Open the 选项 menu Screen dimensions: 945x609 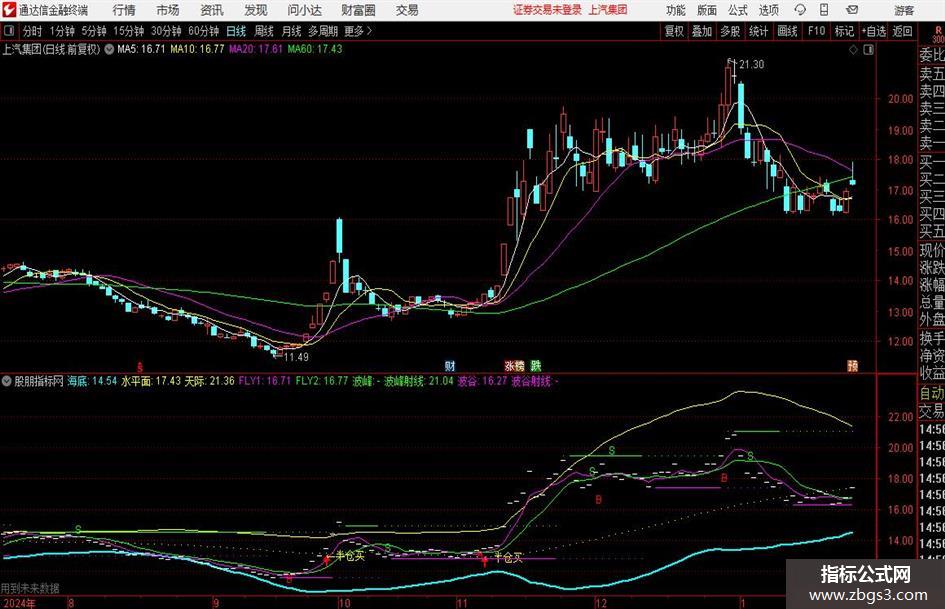[x=768, y=10]
